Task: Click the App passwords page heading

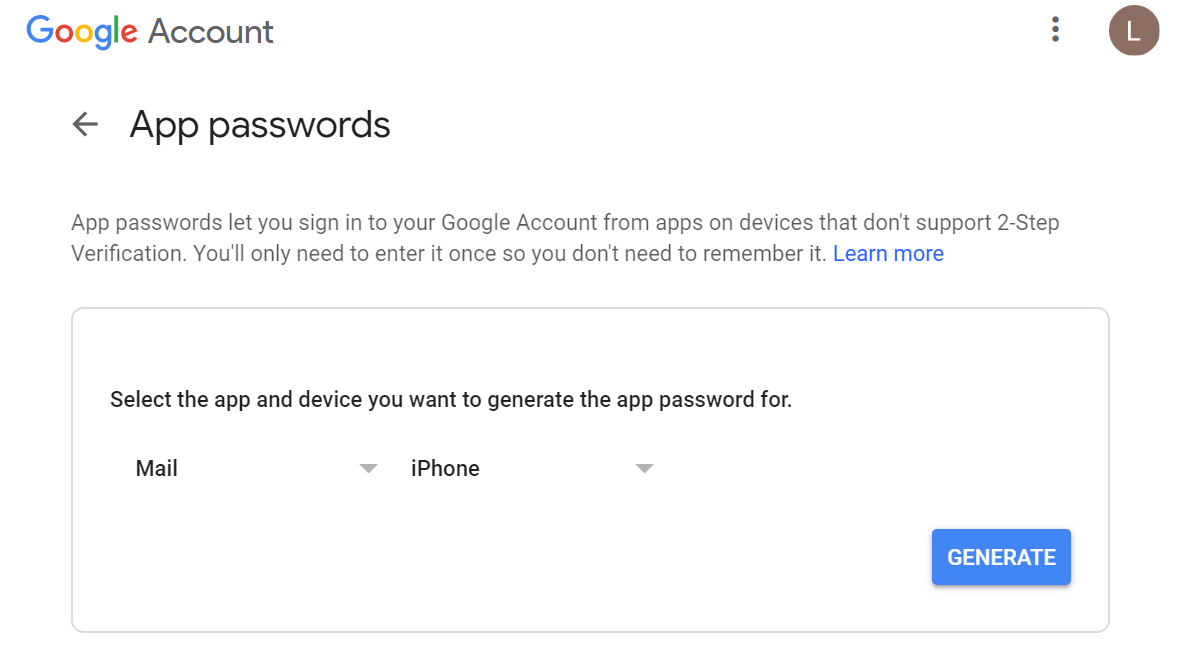Action: click(260, 125)
